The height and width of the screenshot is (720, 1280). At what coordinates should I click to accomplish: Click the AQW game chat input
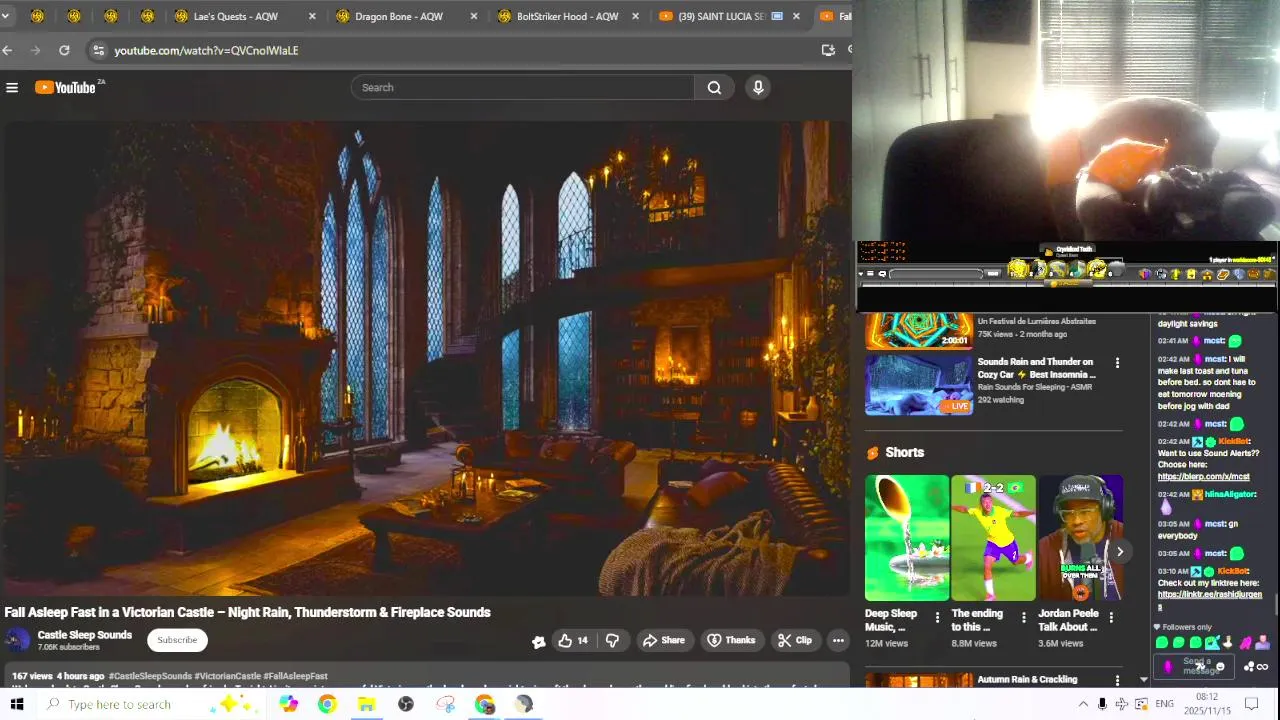[x=937, y=274]
